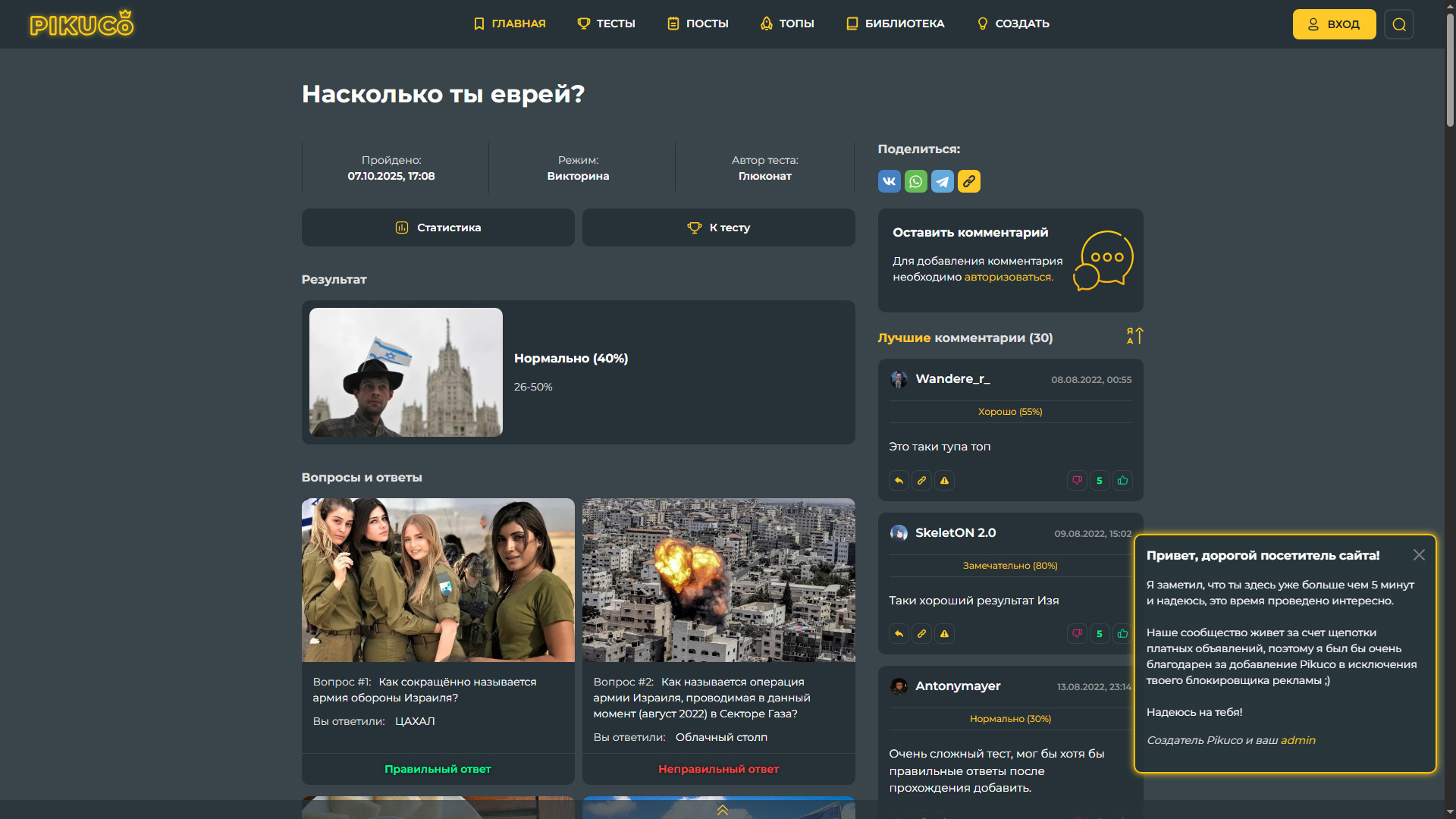Open the Топы navigation item
Viewport: 1456px width, 819px height.
tap(787, 24)
